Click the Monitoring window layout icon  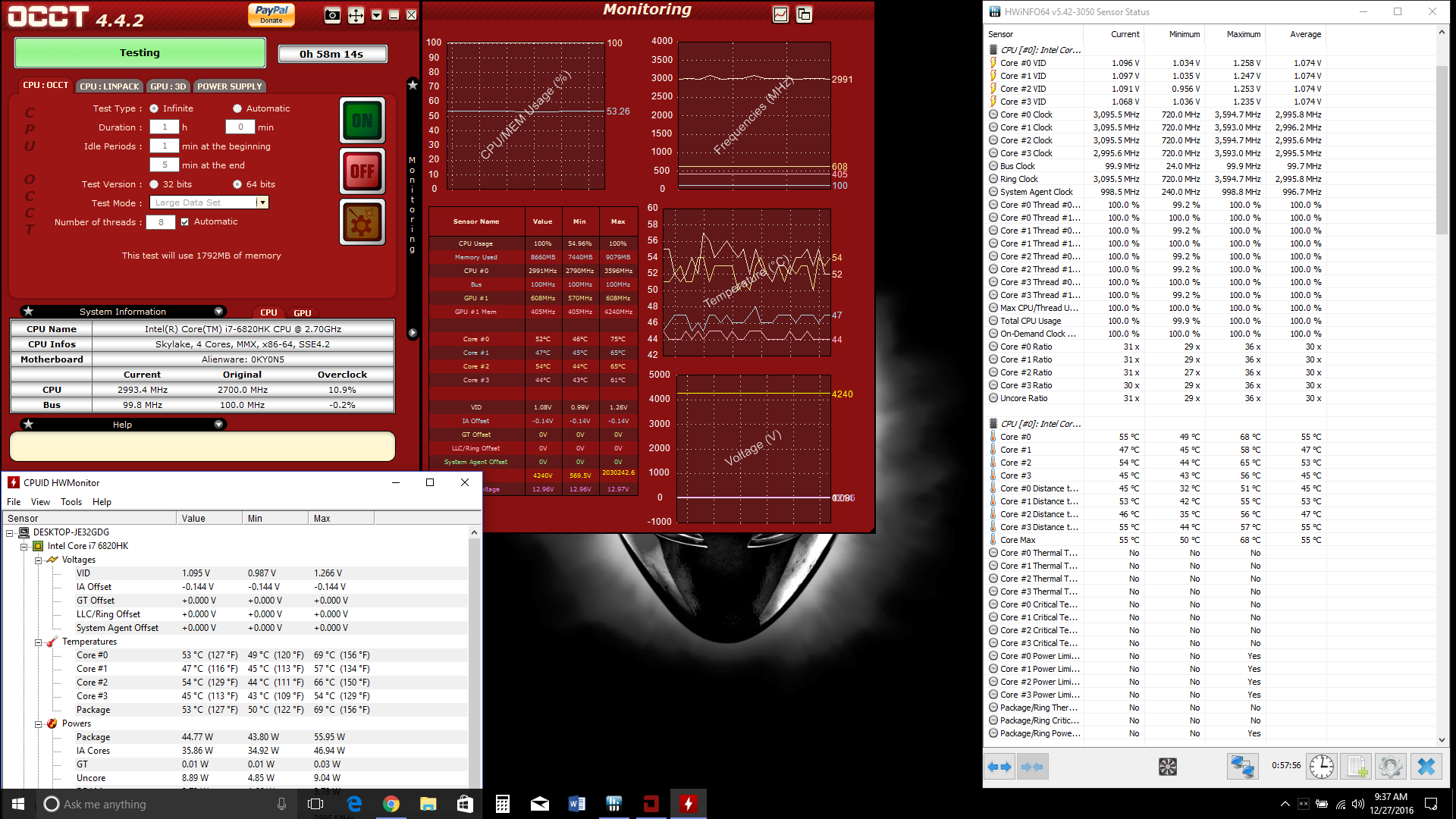804,14
